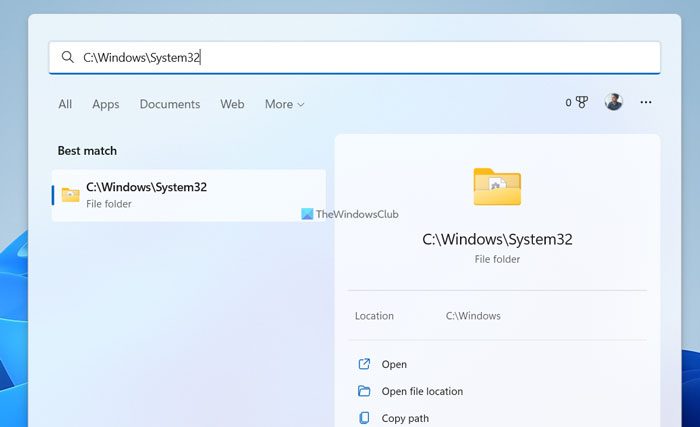Click the folder icon beside Open file location
The width and height of the screenshot is (700, 427).
pyautogui.click(x=364, y=392)
